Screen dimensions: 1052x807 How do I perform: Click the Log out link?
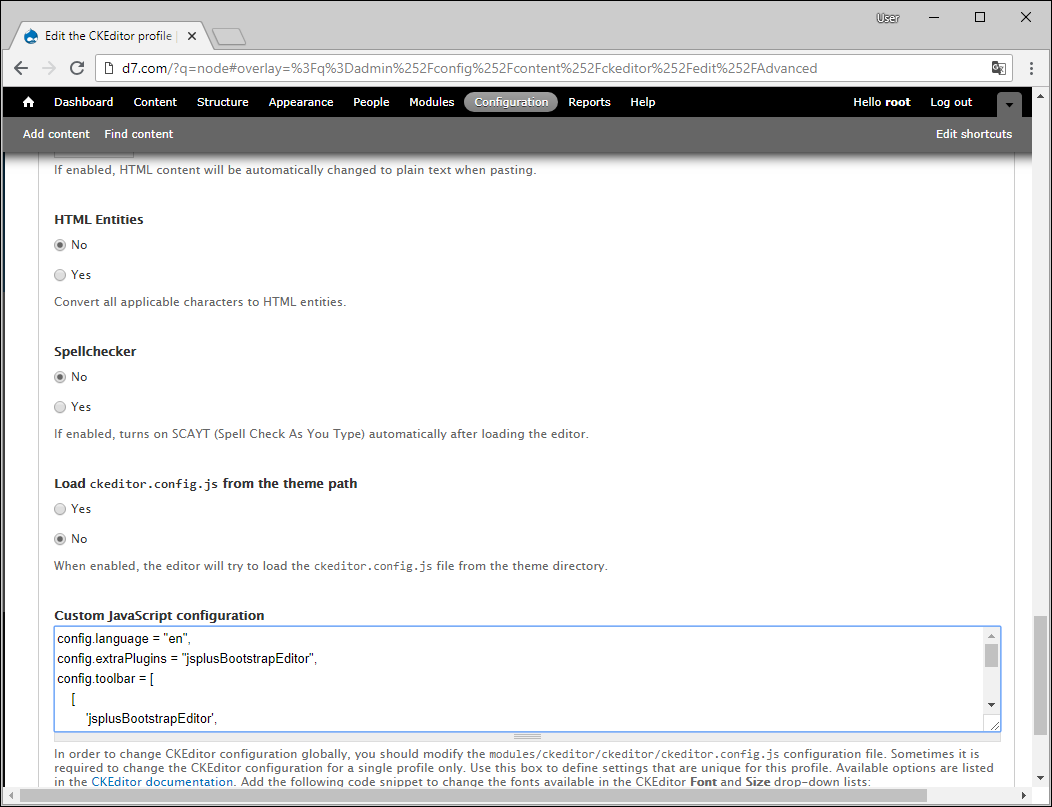[x=951, y=102]
